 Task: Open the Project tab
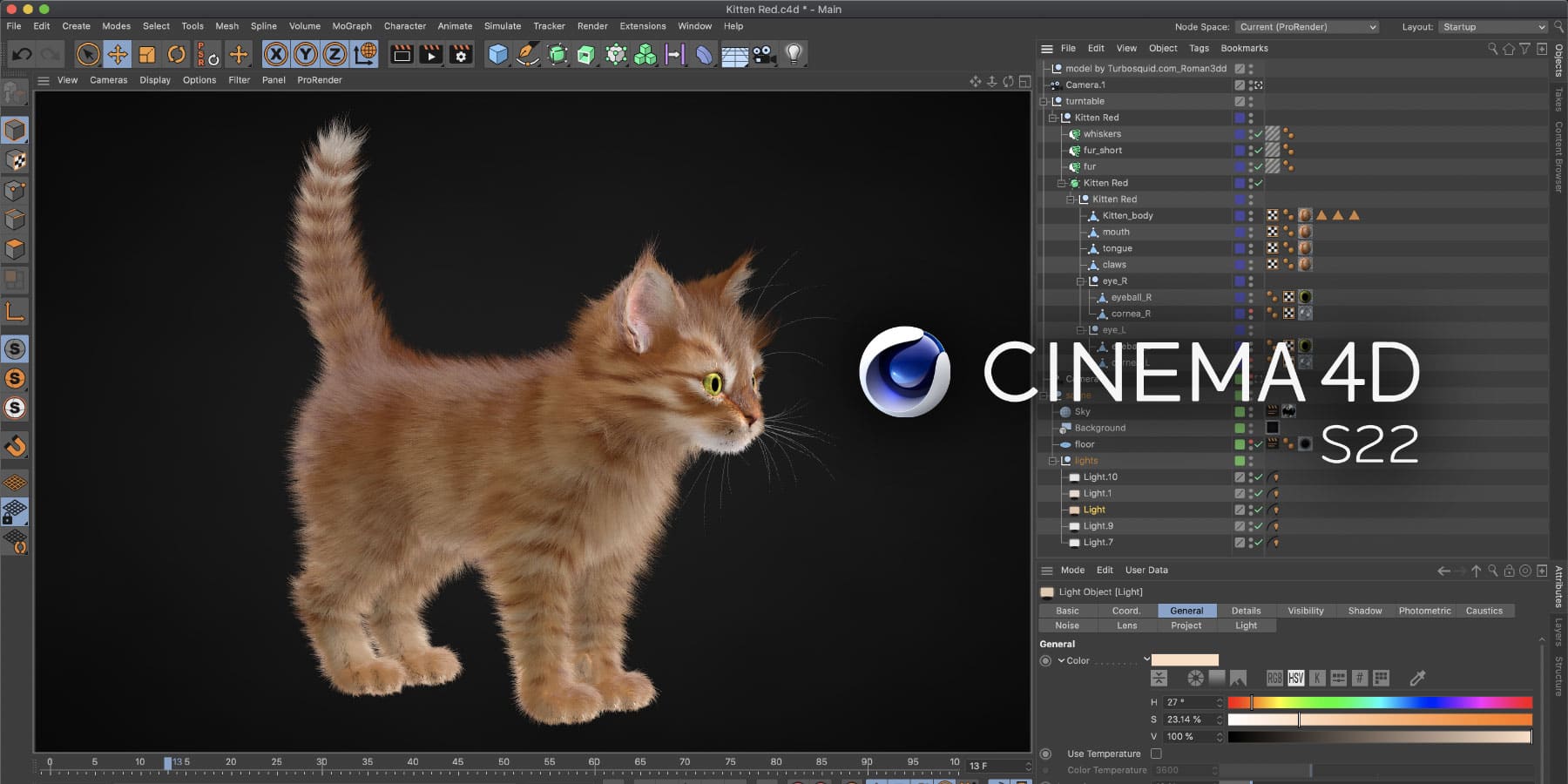click(1186, 625)
